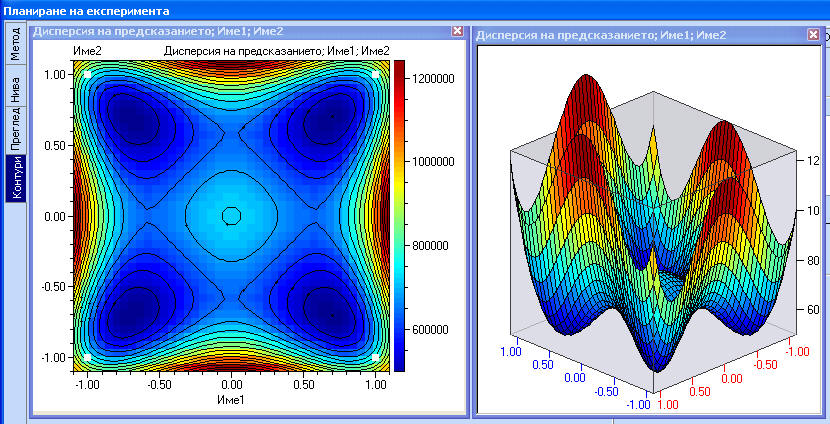Close the 3D surface plot window
Viewport: 830px width, 424px height.
[x=813, y=35]
